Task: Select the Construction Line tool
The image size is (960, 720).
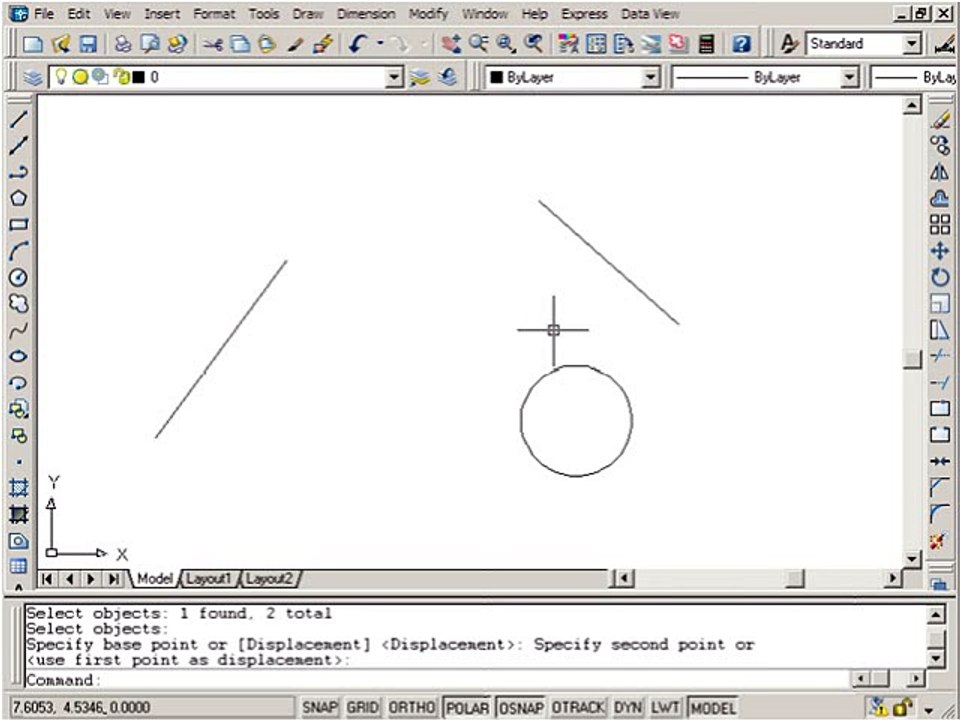Action: [18, 146]
